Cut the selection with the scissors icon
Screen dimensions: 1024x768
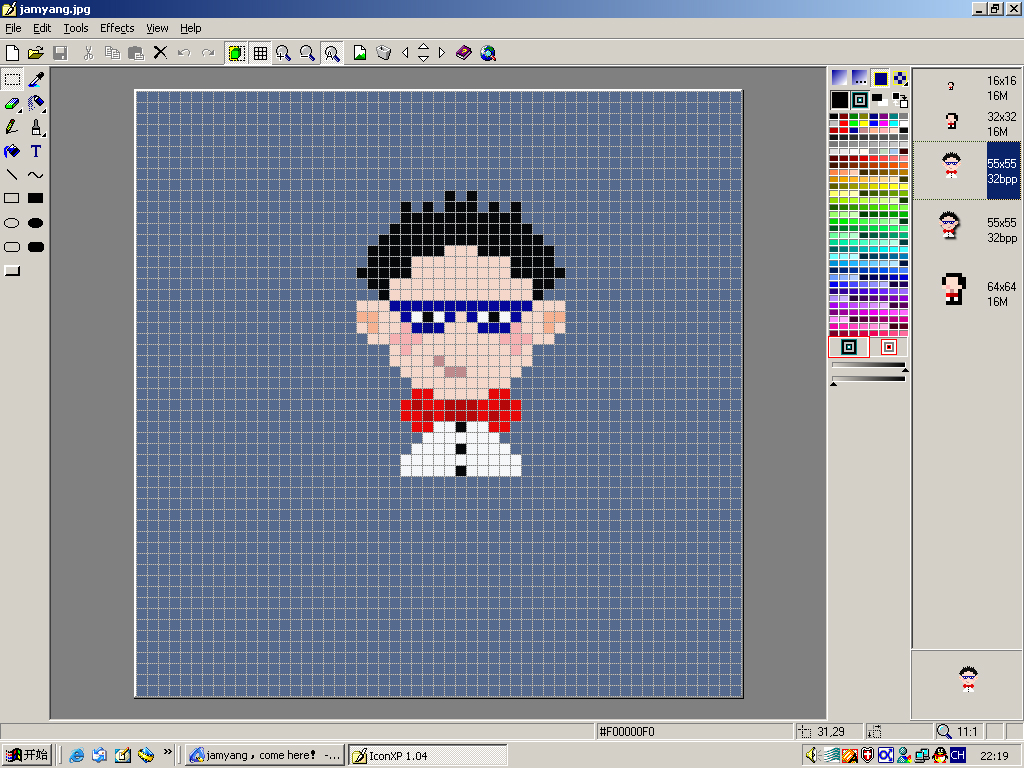point(89,53)
